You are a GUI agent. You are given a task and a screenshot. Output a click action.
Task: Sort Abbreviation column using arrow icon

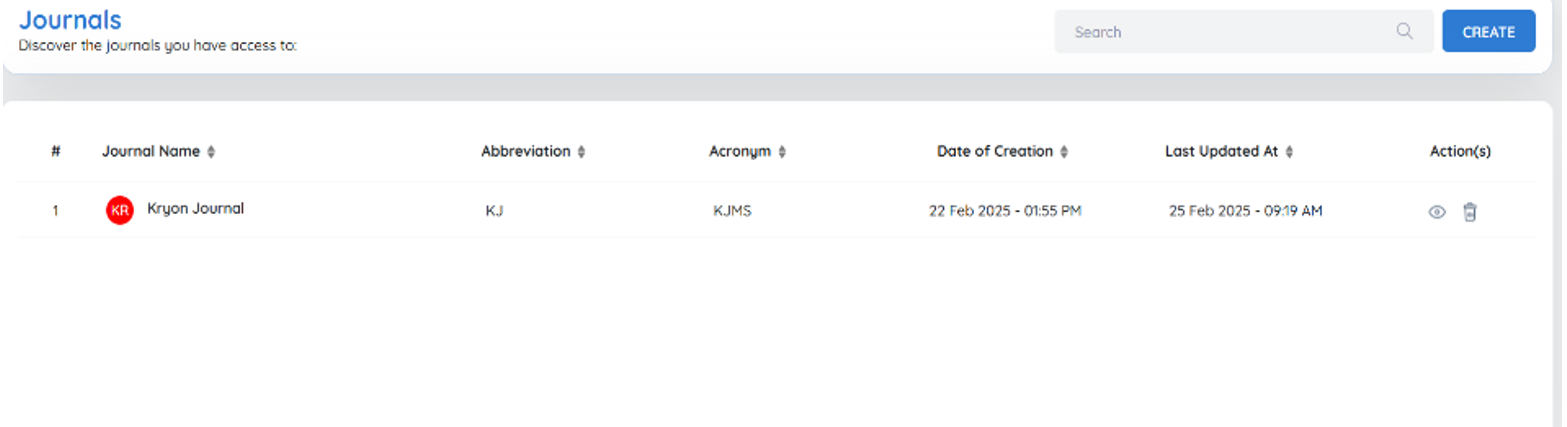point(581,152)
